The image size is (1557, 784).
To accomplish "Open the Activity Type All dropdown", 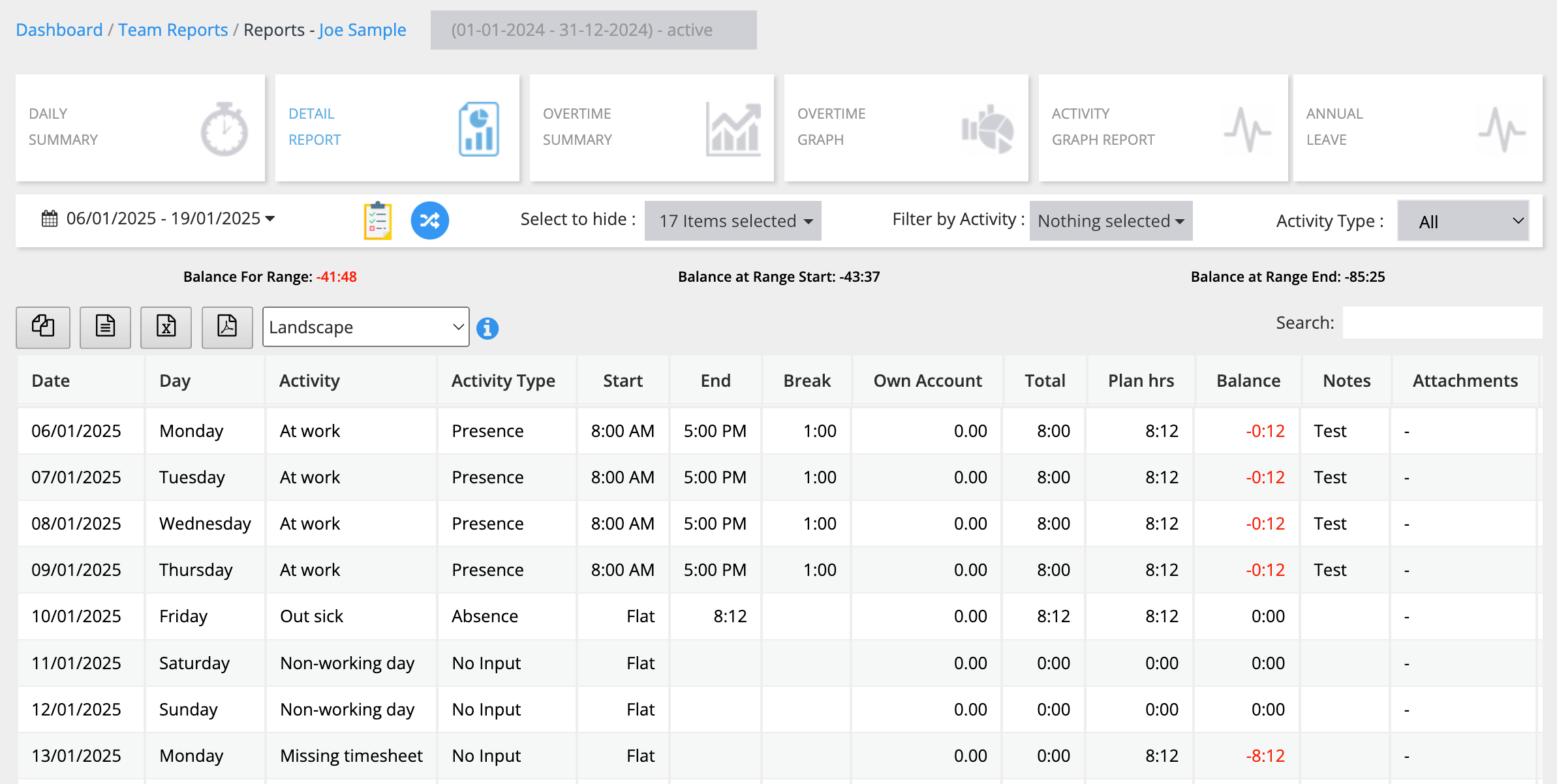I will [x=1463, y=221].
